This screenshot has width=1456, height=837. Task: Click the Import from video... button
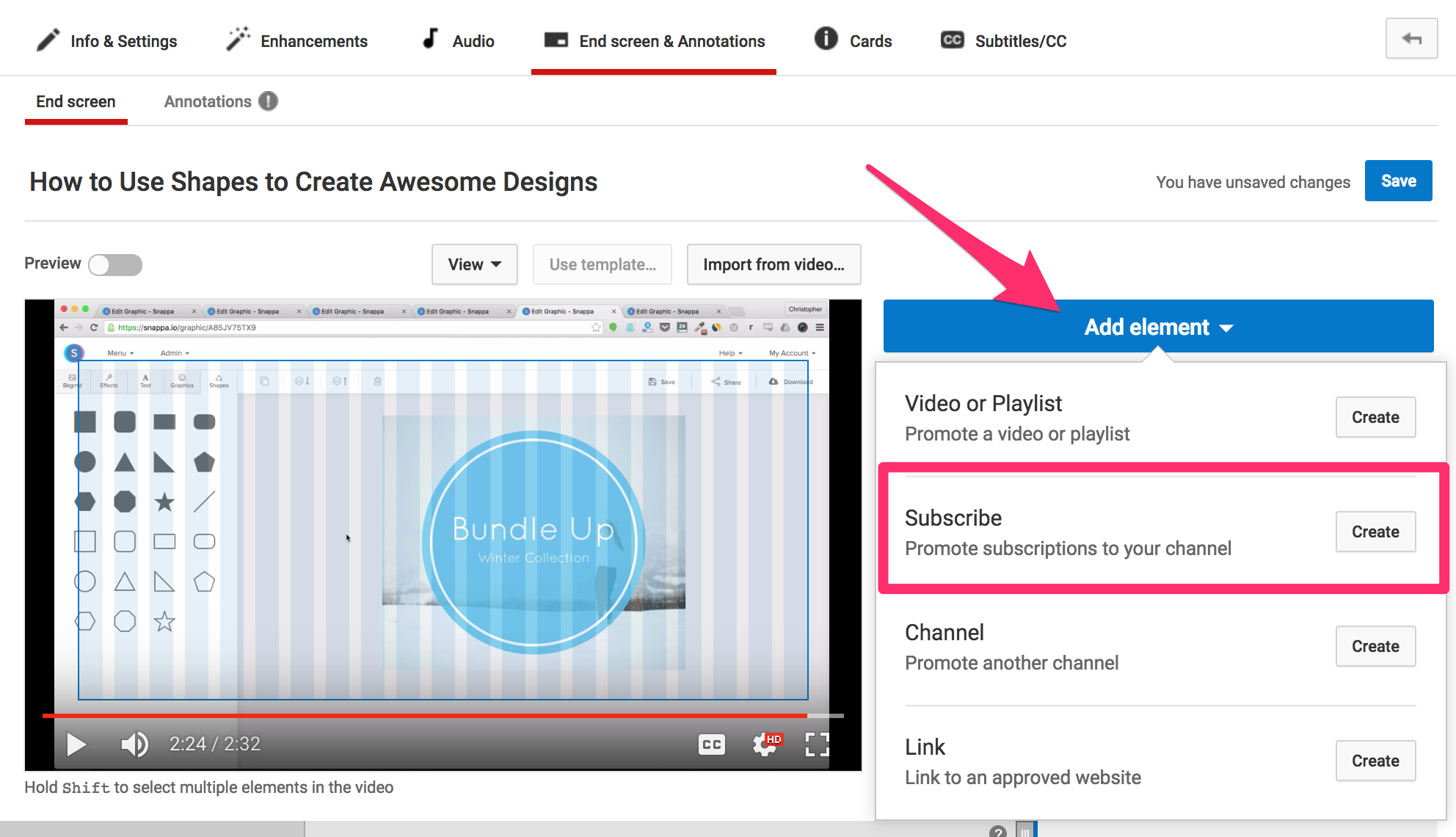click(x=773, y=264)
